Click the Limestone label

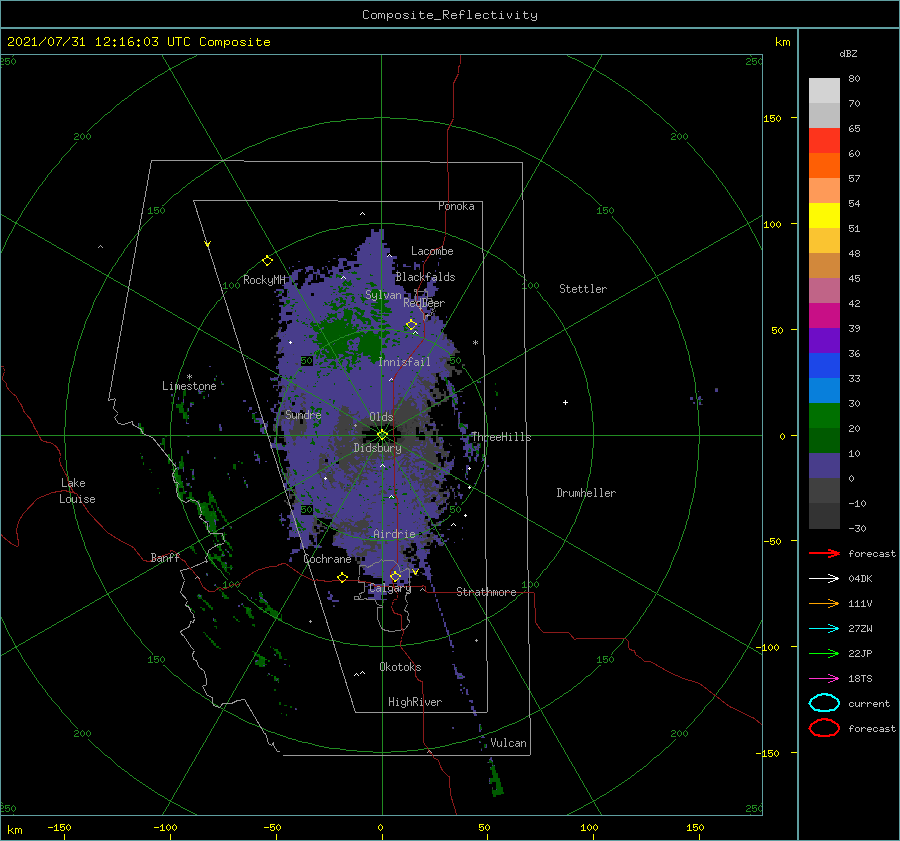pyautogui.click(x=189, y=386)
